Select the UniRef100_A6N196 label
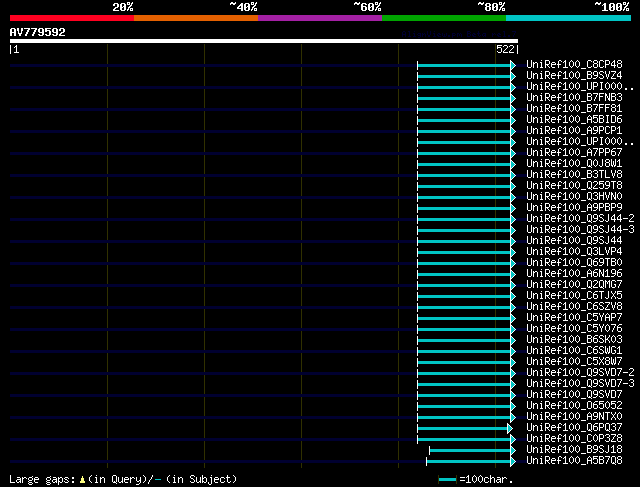 pos(574,274)
